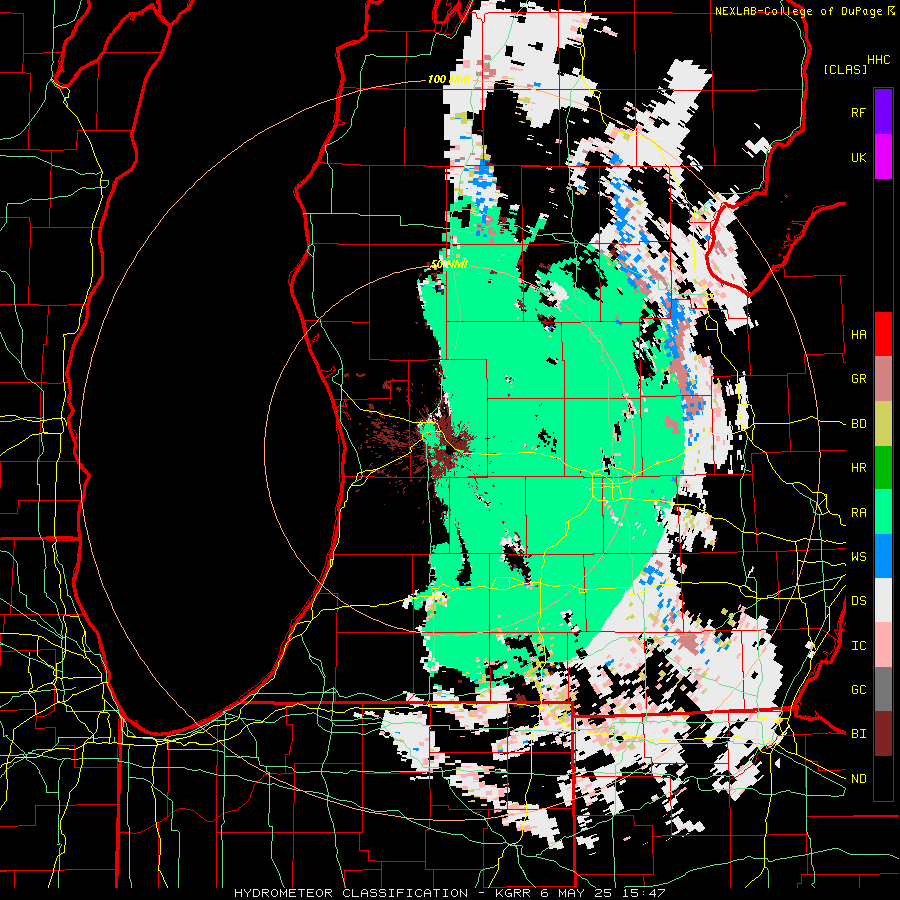Click the HA red legend swatch
Screen dimensions: 900x900
pyautogui.click(x=883, y=334)
